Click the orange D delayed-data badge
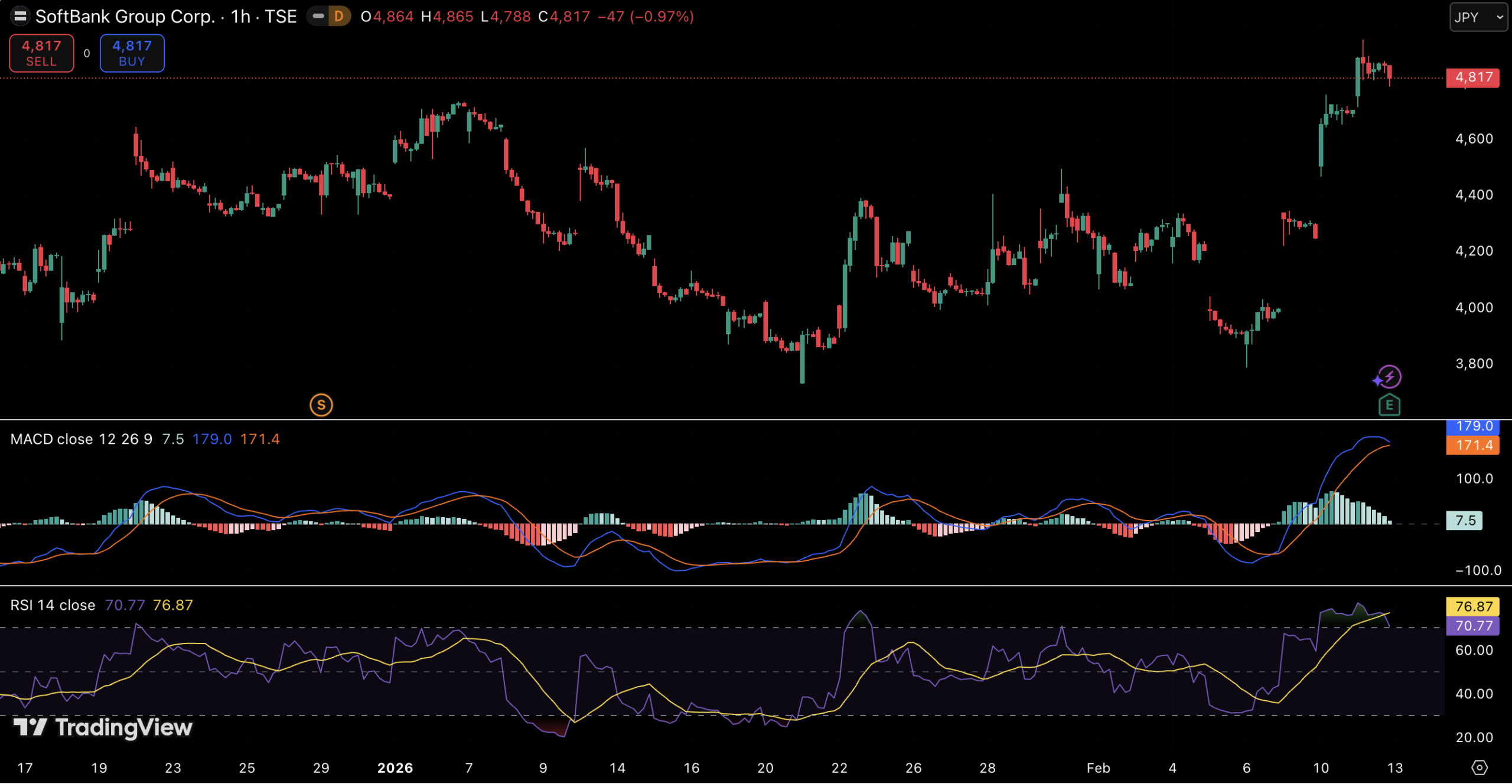The height and width of the screenshot is (784, 1512). point(339,17)
